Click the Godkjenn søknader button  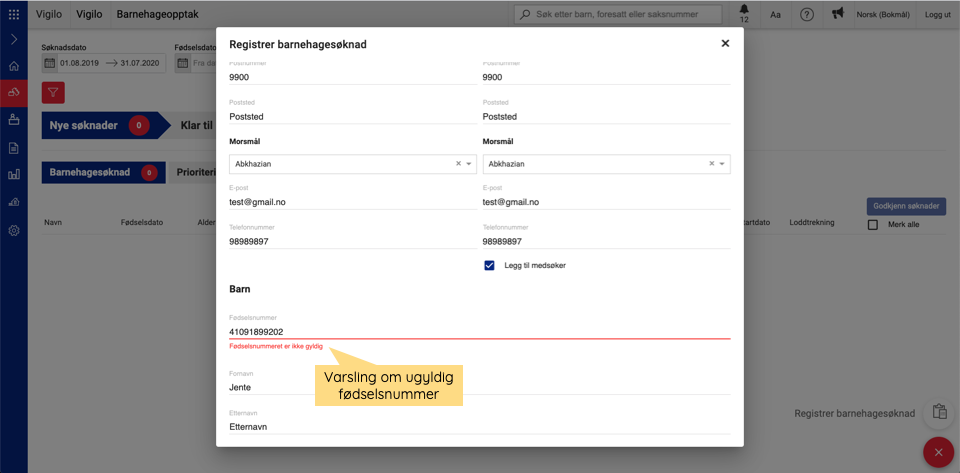click(906, 206)
